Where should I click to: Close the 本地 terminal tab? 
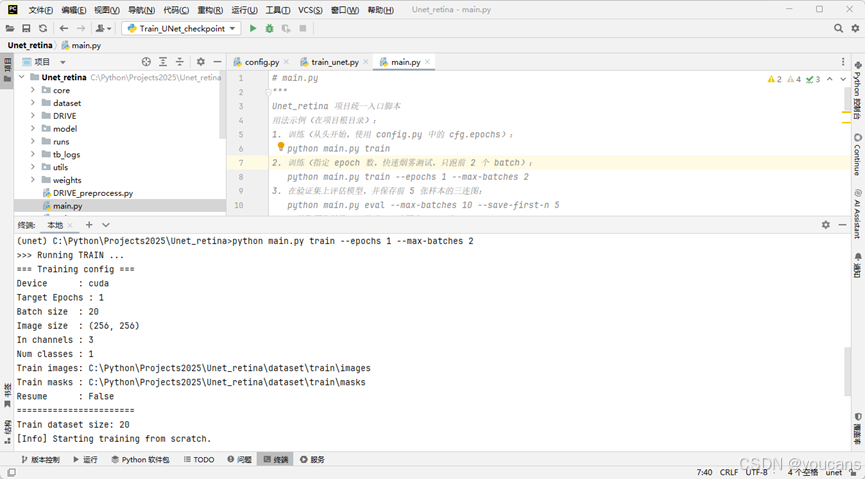70,225
